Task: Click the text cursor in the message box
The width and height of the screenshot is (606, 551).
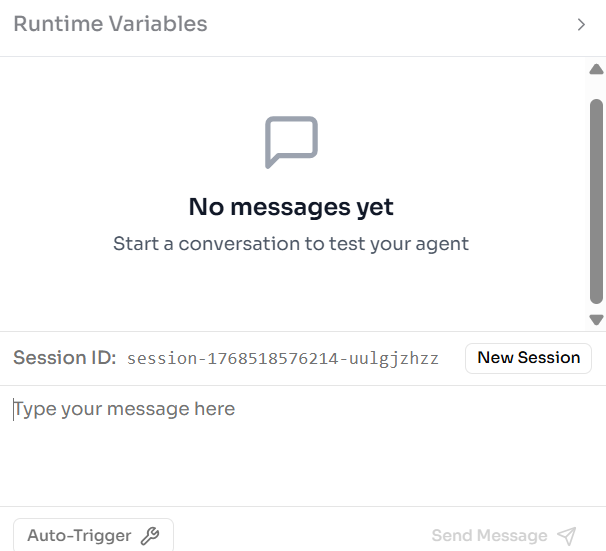Action: (14, 409)
